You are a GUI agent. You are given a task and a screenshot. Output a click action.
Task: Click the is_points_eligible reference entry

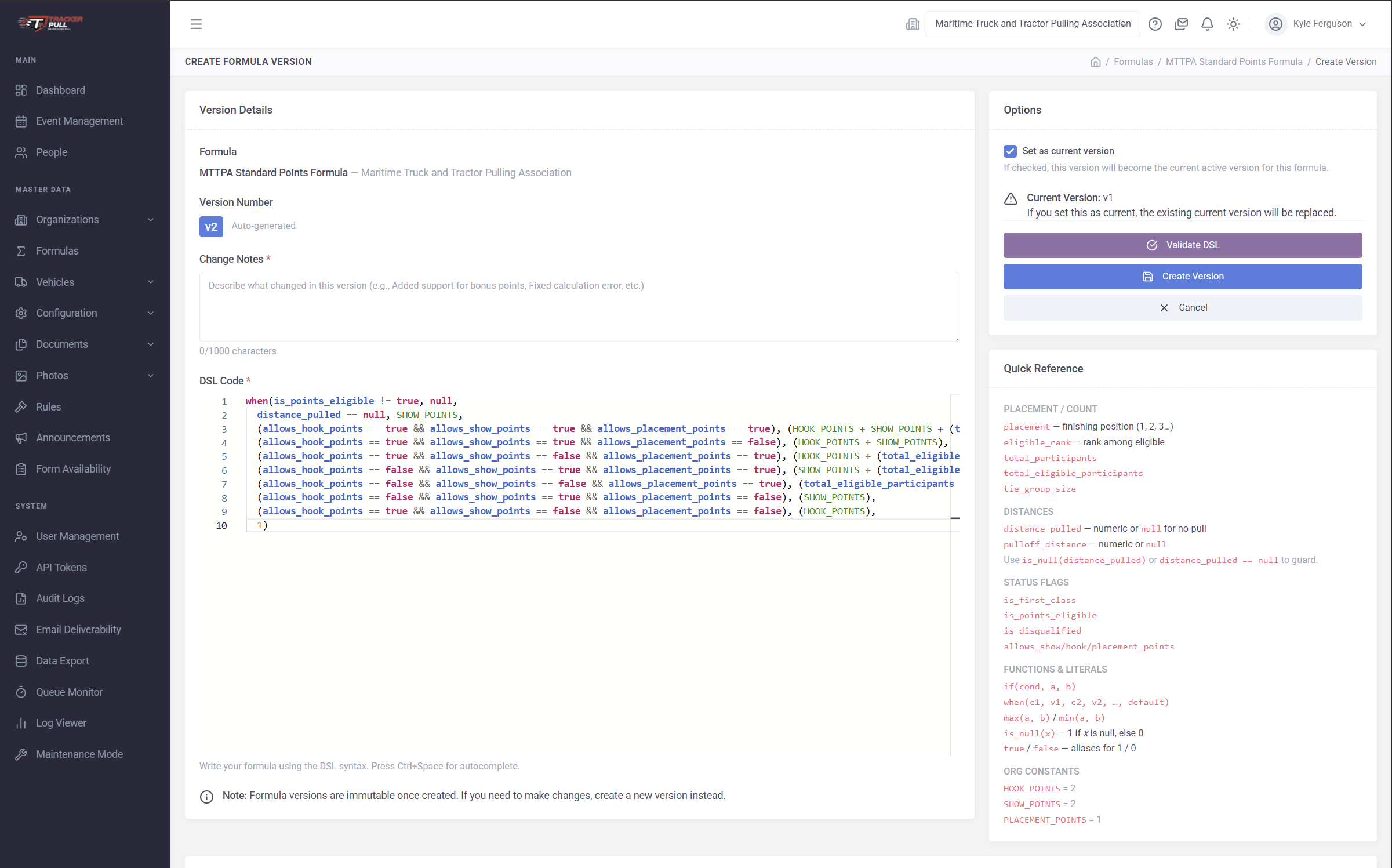point(1050,615)
